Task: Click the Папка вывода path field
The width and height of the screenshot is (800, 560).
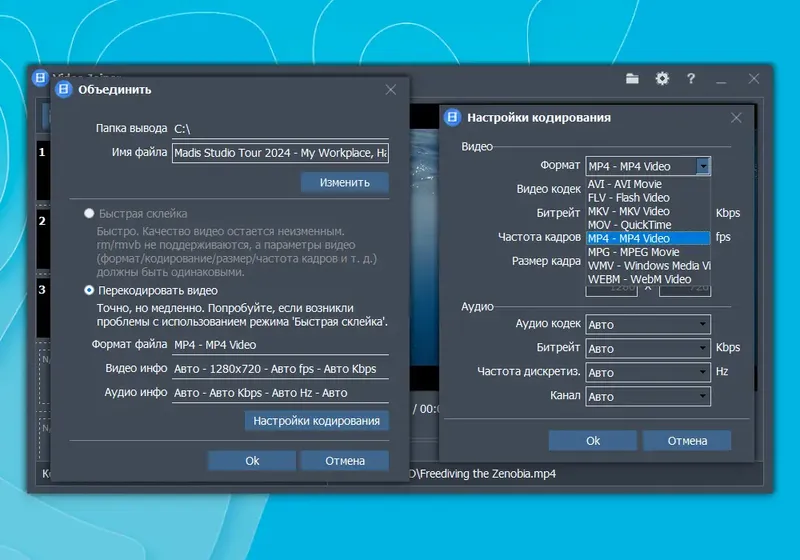Action: click(x=280, y=129)
